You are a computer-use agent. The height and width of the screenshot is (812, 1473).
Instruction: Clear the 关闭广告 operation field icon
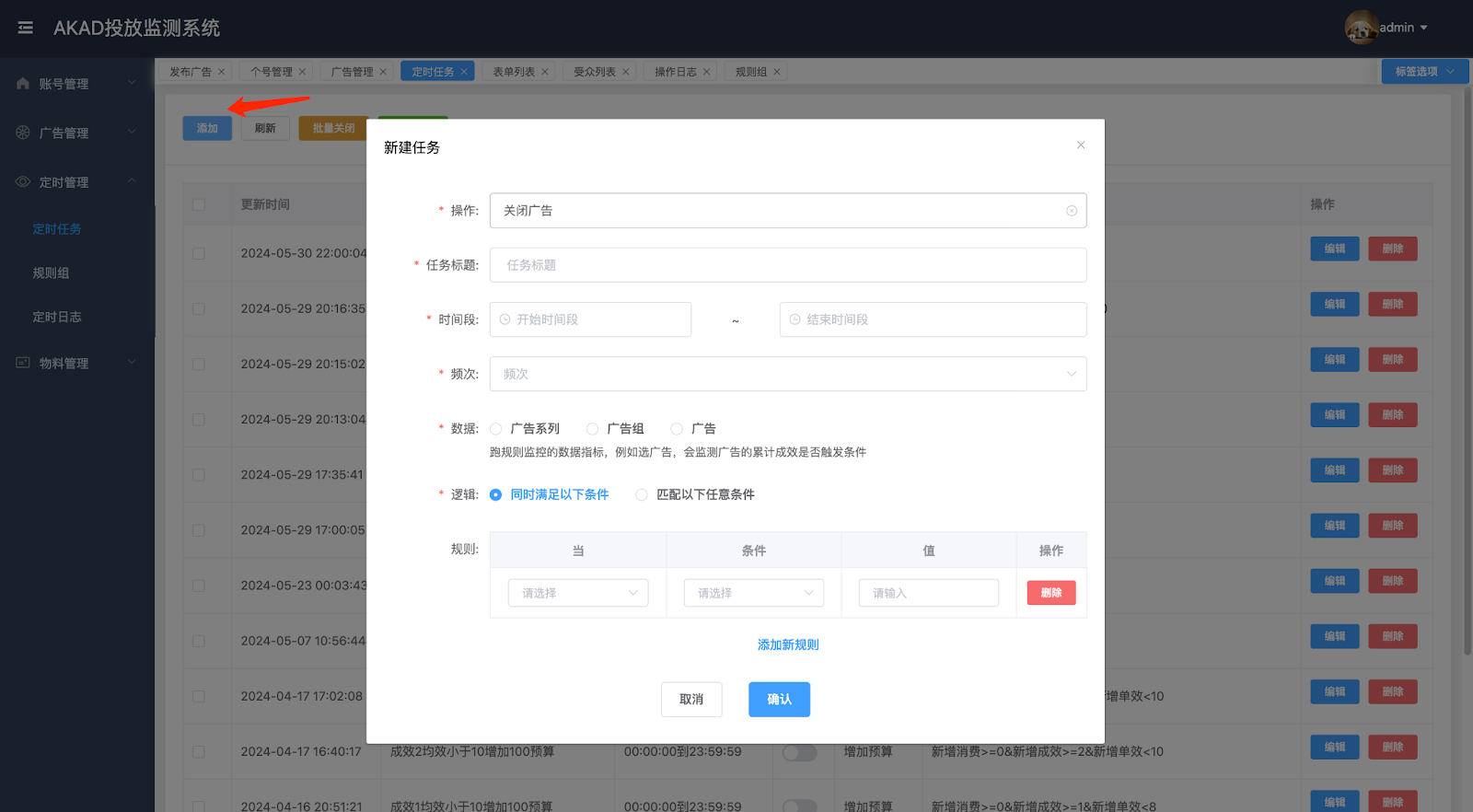point(1072,211)
